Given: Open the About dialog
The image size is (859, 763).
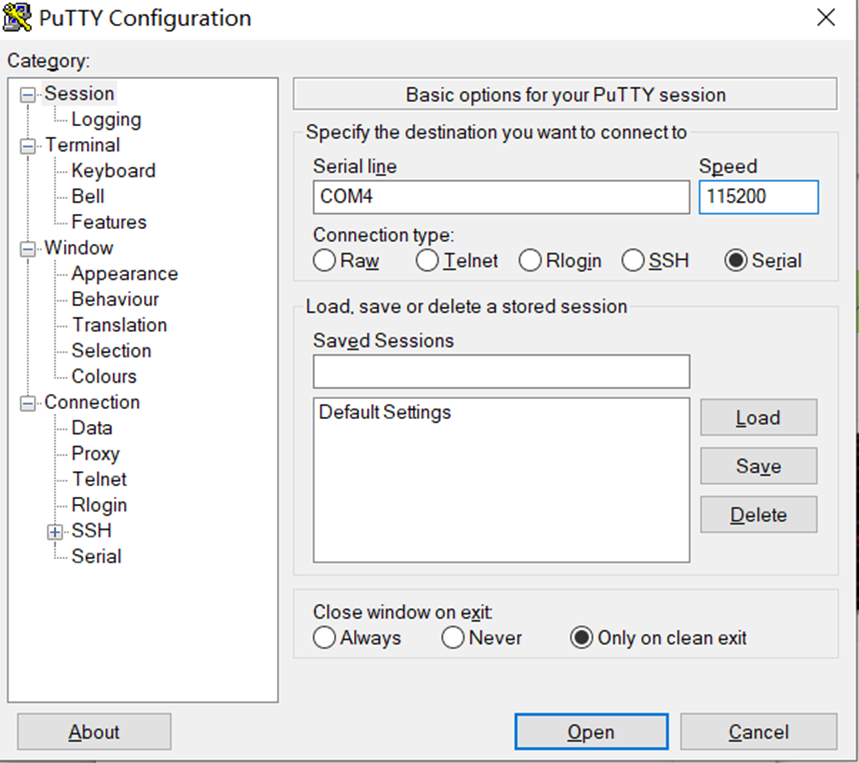Looking at the screenshot, I should click(94, 732).
